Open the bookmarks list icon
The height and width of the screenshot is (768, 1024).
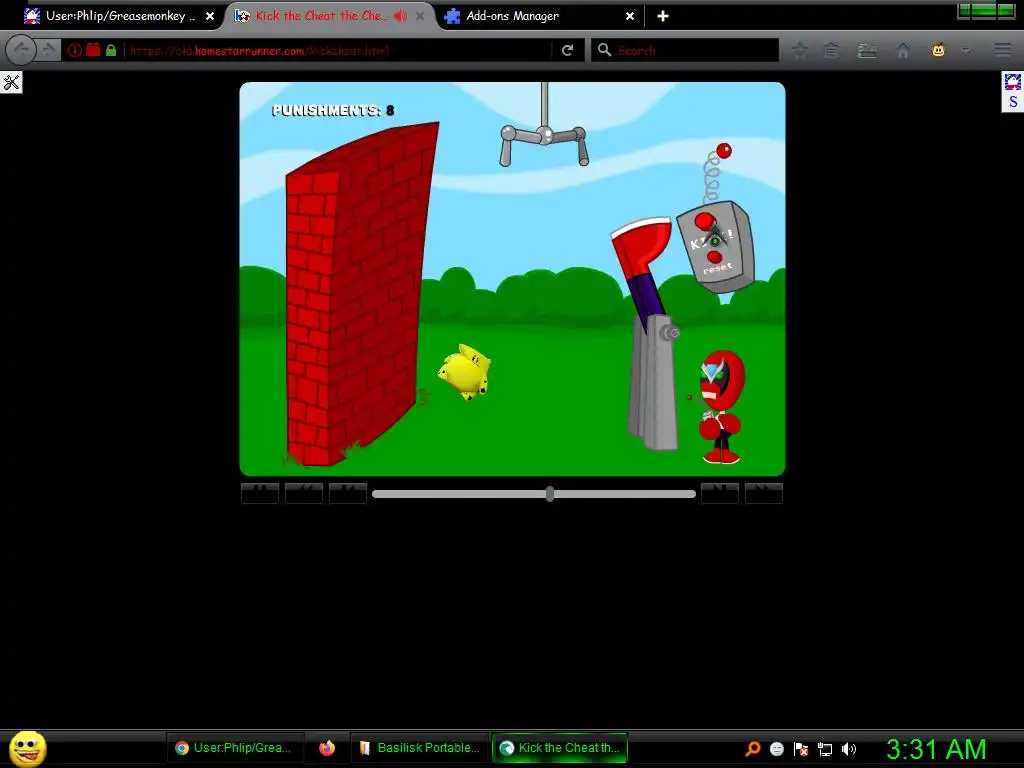click(831, 50)
